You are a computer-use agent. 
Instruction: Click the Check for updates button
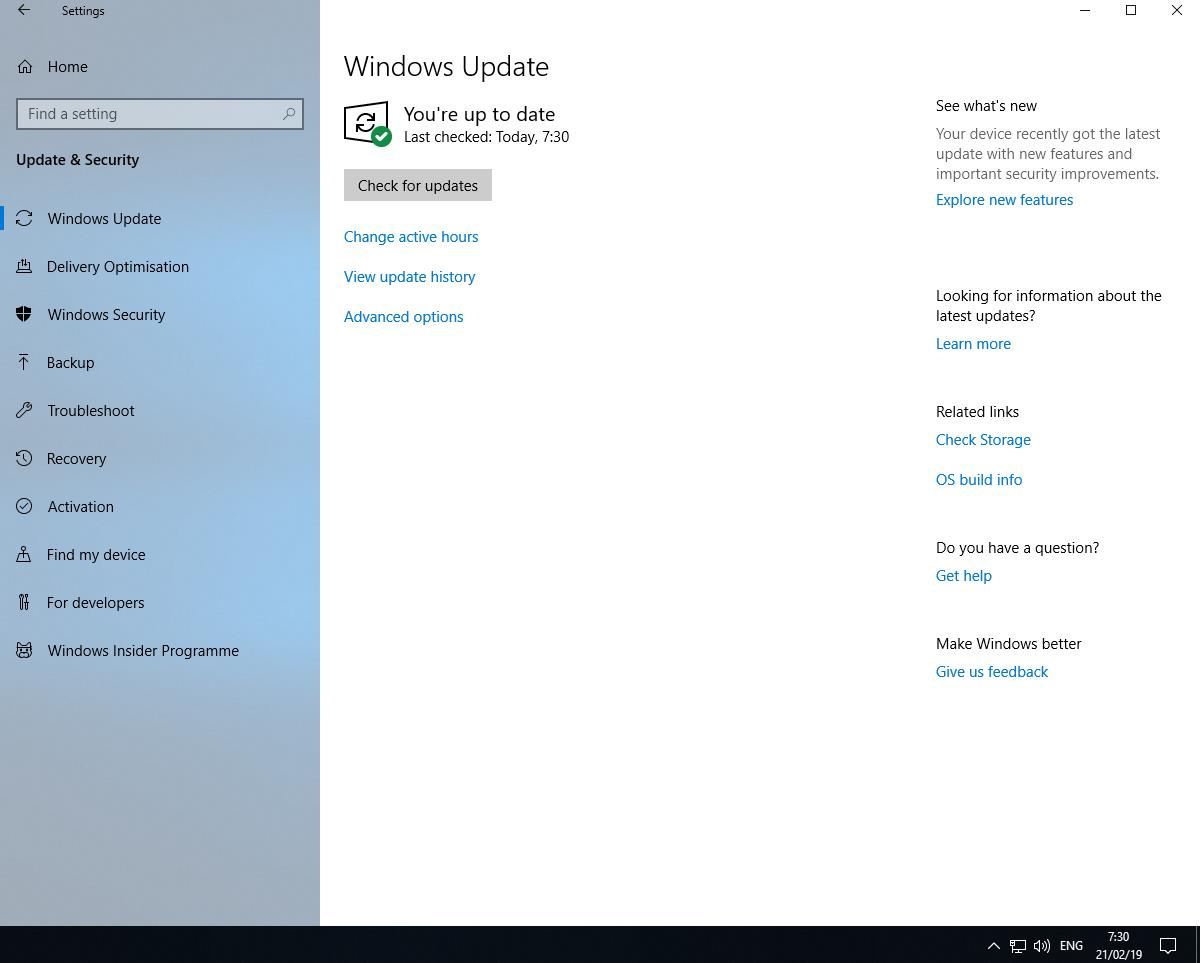tap(418, 185)
